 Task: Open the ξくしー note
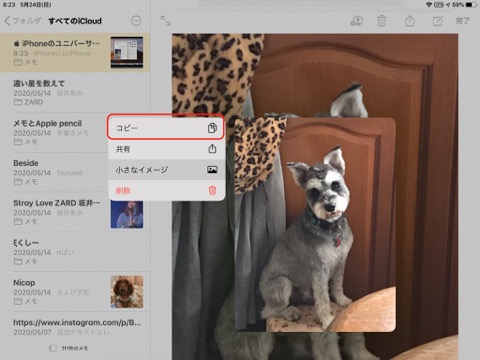click(x=75, y=252)
